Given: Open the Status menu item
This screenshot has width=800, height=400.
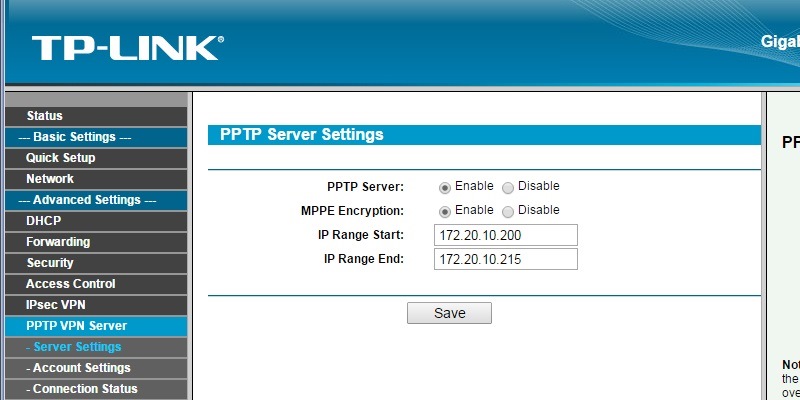Looking at the screenshot, I should tap(96, 116).
